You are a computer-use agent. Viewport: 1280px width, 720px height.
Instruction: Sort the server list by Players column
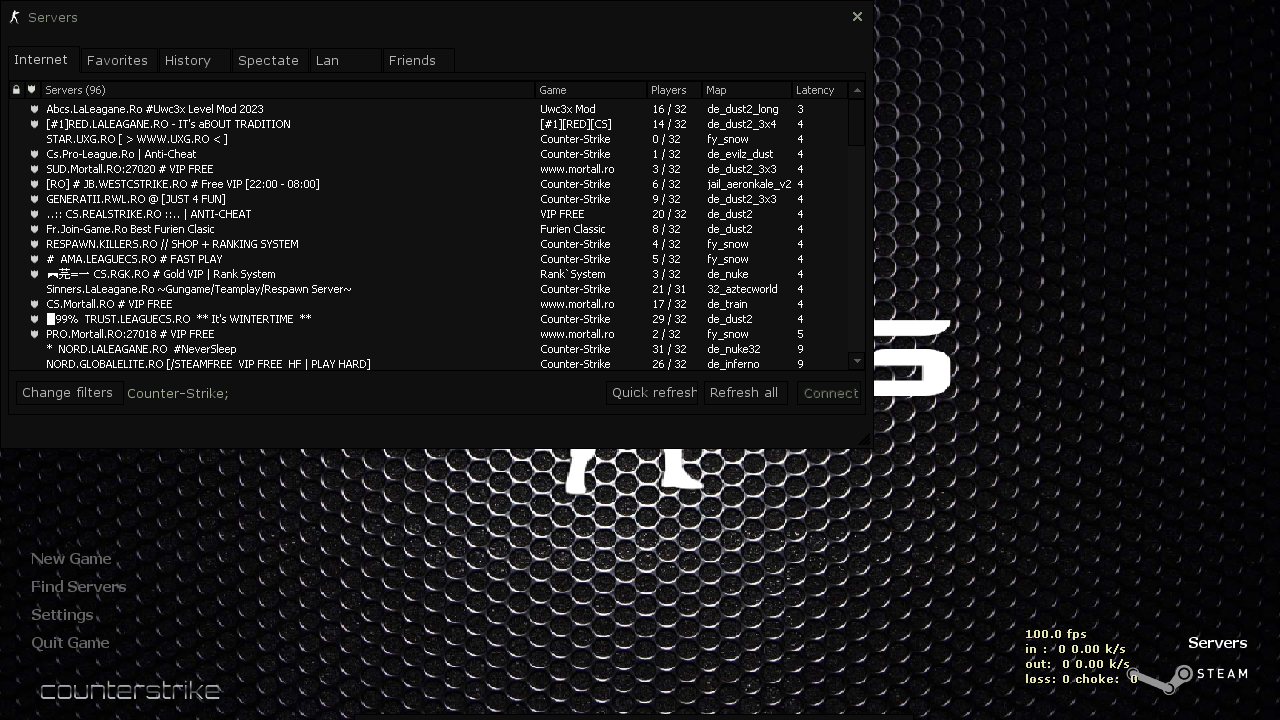pos(668,90)
